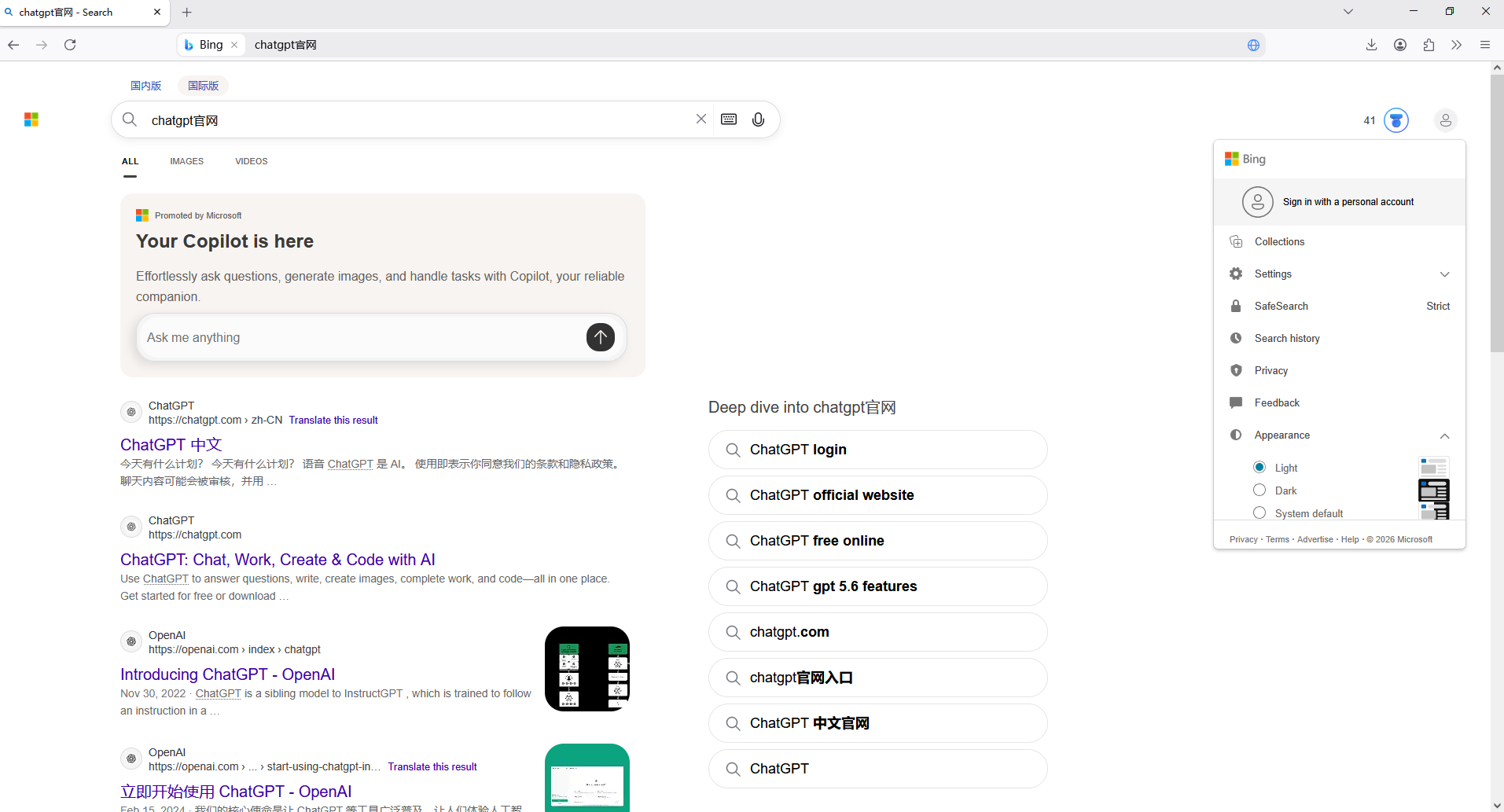The height and width of the screenshot is (812, 1504).
Task: Open browser profile account icon
Action: (1400, 45)
